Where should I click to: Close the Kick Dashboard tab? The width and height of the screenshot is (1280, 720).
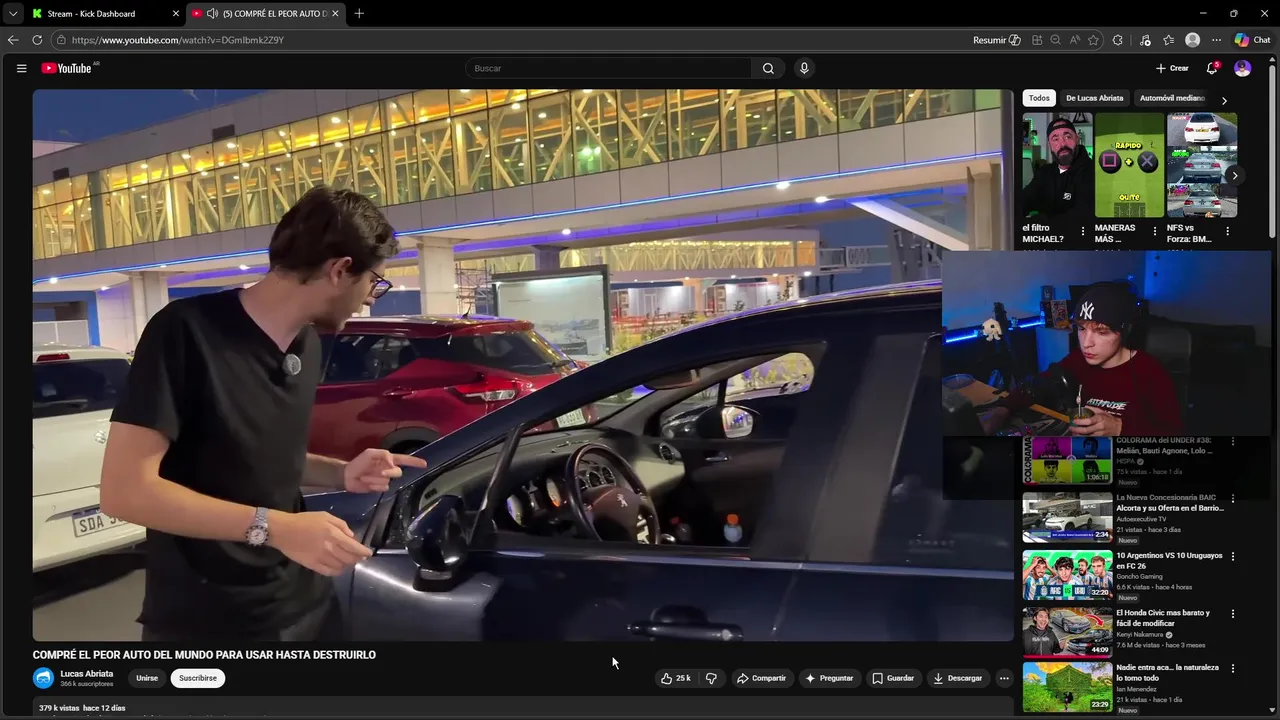coord(176,14)
